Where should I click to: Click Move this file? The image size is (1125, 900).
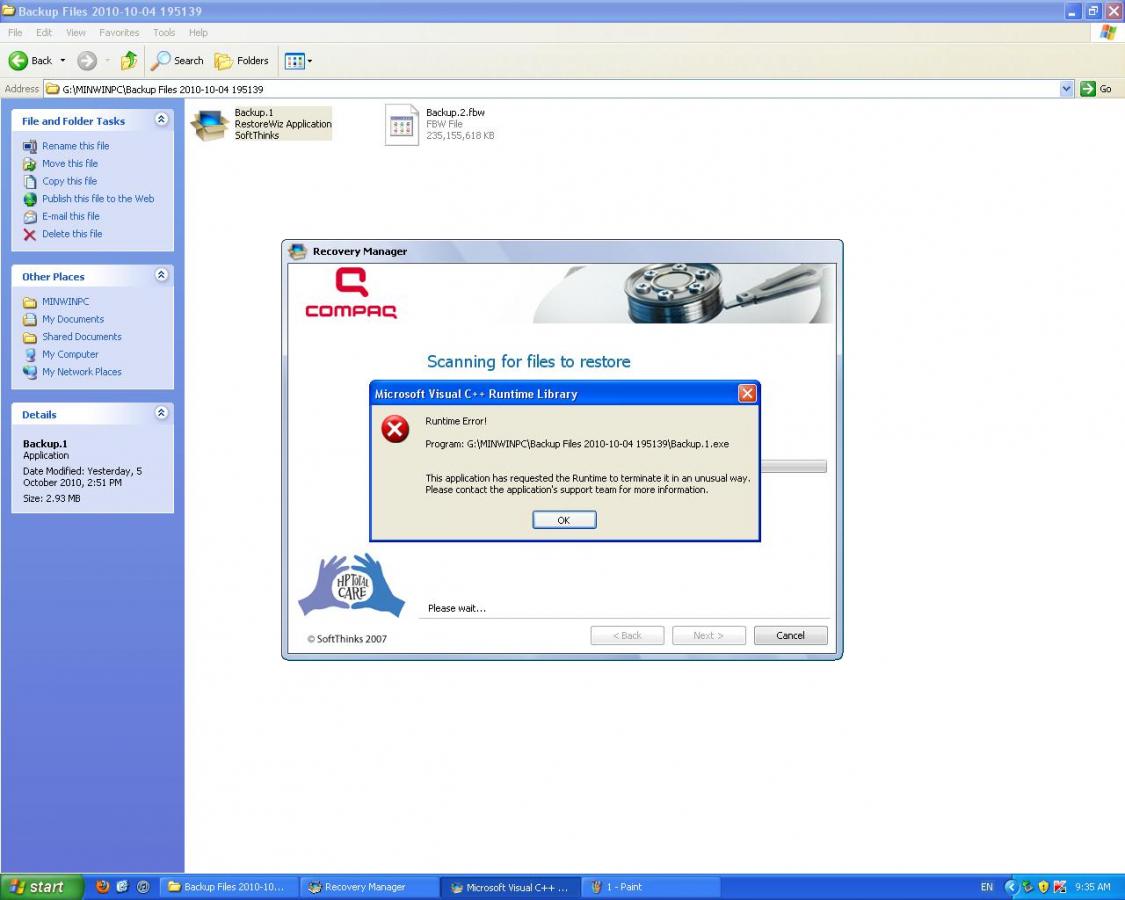(x=70, y=164)
